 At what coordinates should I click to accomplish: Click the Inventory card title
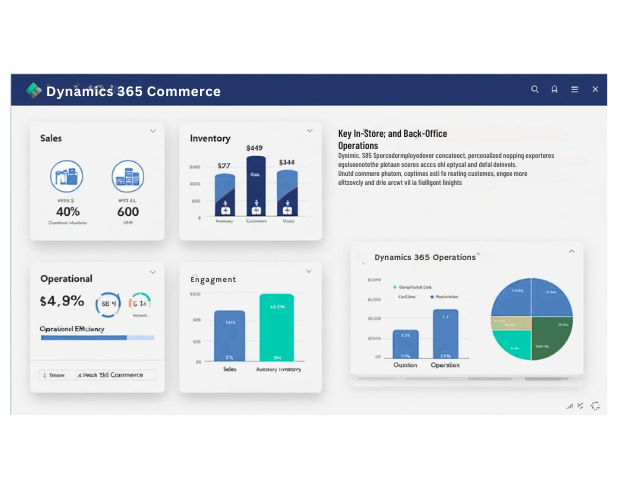point(210,139)
